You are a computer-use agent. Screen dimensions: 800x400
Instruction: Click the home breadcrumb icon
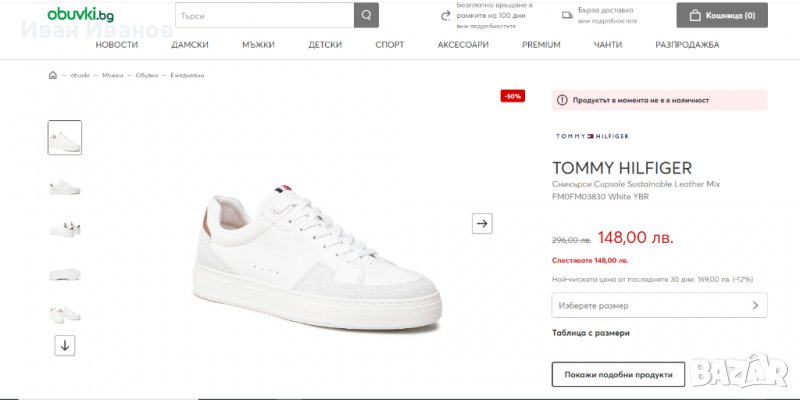[x=53, y=75]
